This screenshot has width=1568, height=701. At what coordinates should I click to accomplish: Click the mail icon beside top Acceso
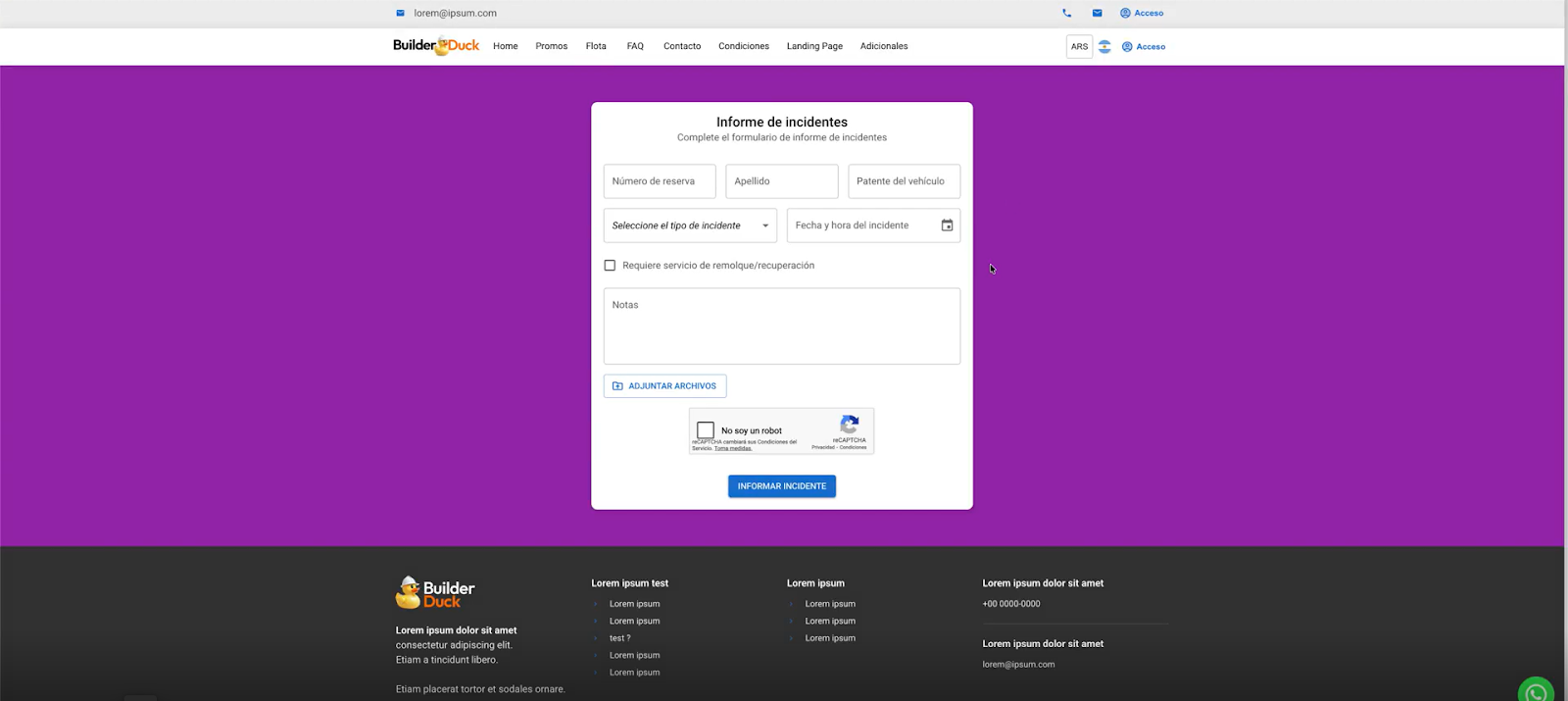(1097, 13)
